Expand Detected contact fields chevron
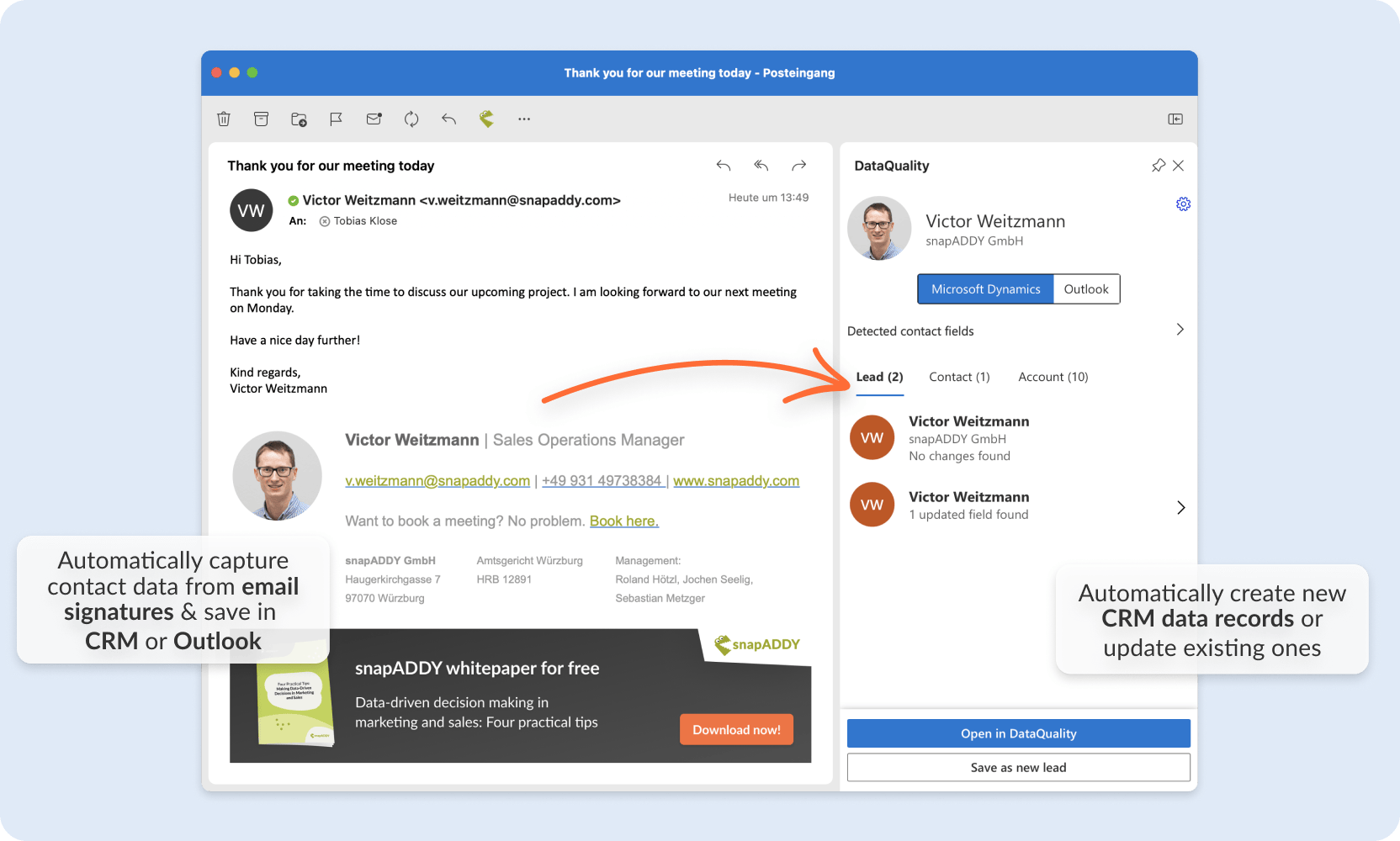 point(1180,330)
